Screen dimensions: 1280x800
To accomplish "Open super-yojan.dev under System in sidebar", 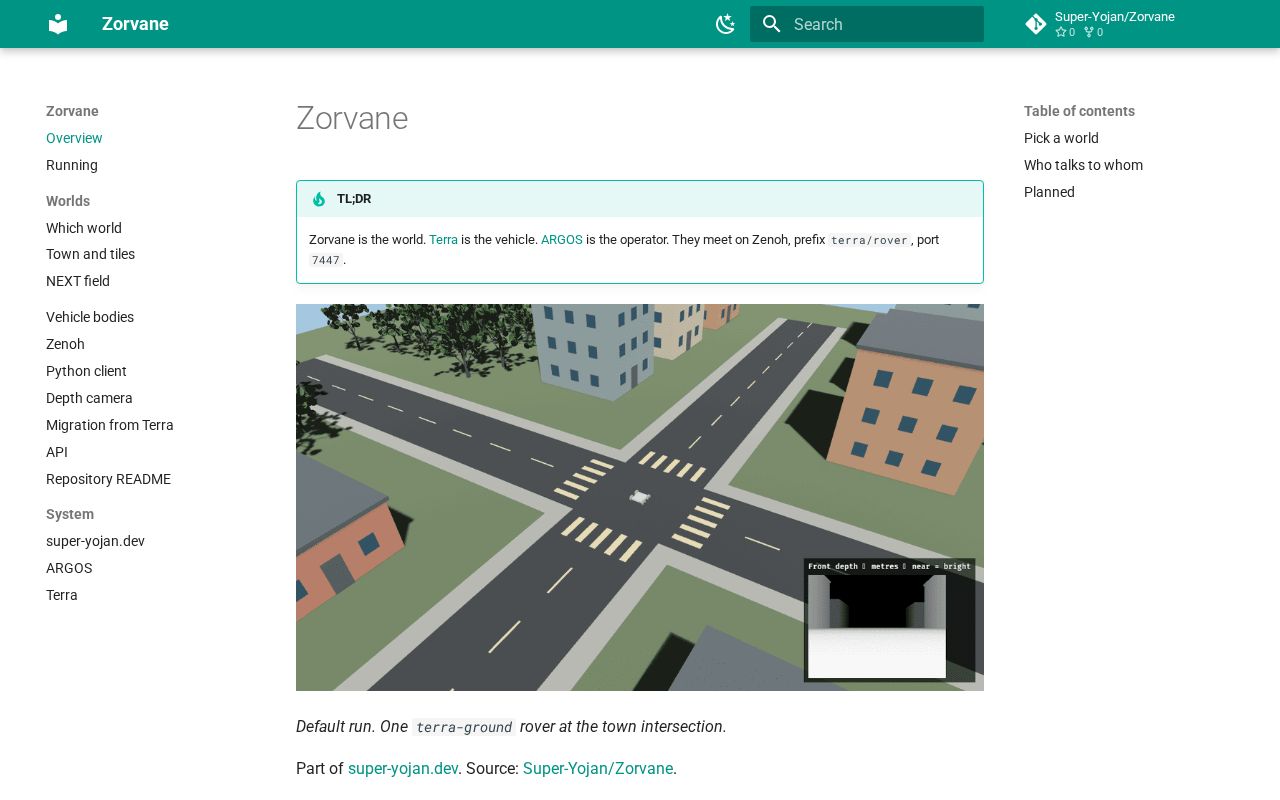I will (x=95, y=541).
